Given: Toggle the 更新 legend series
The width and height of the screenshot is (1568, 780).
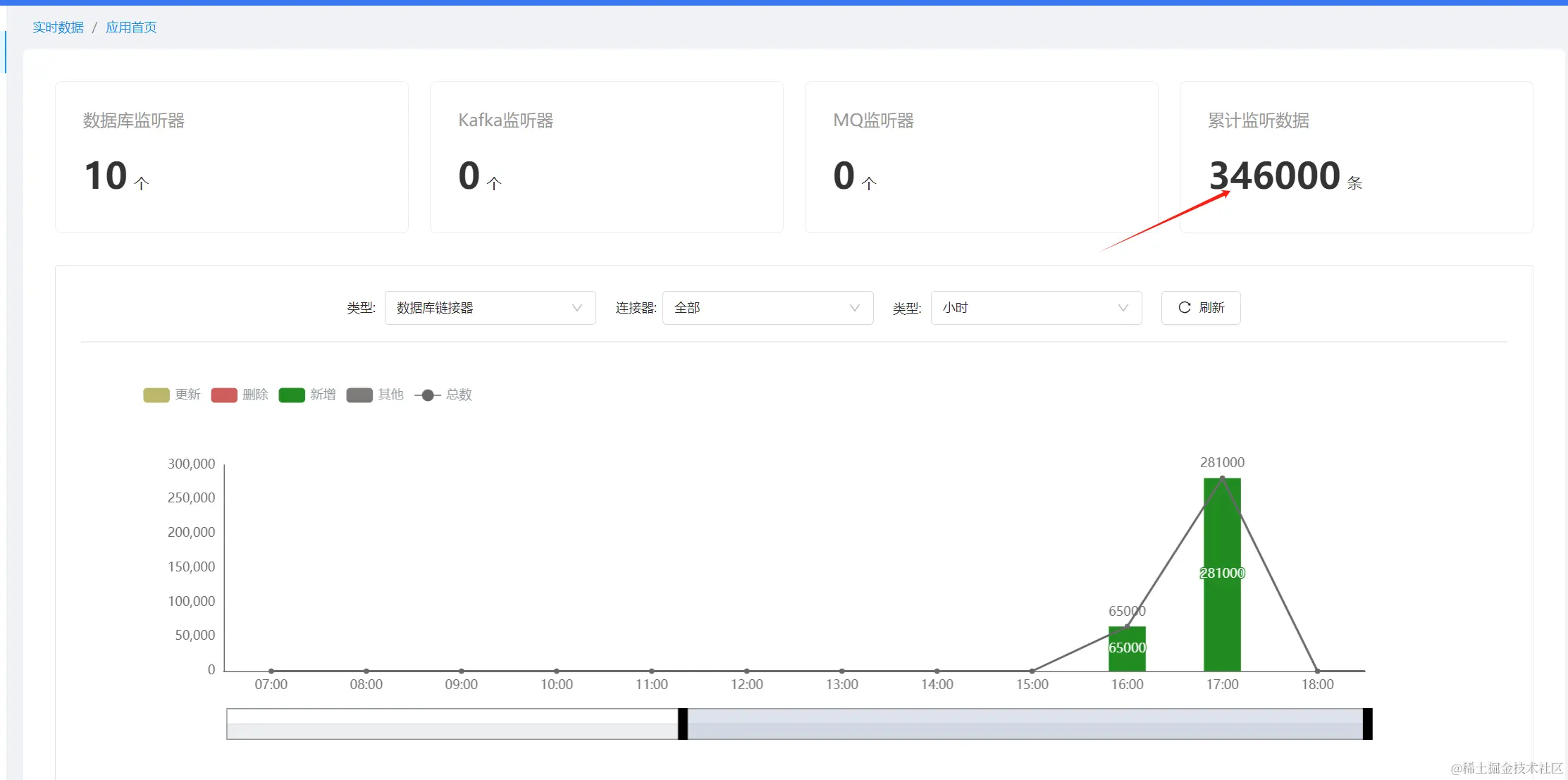Looking at the screenshot, I should (x=156, y=395).
